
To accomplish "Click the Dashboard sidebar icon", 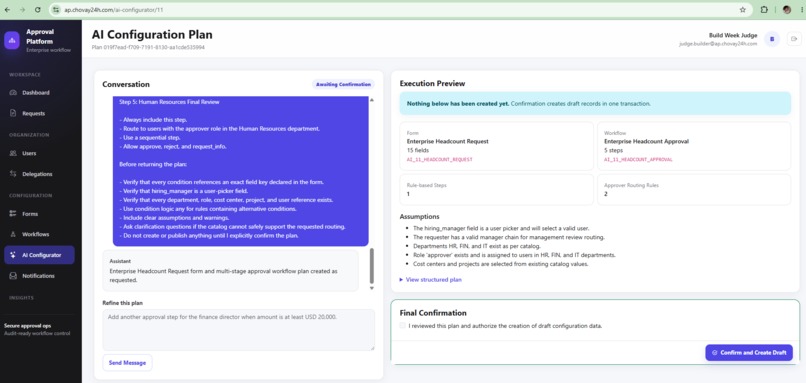I will point(13,93).
